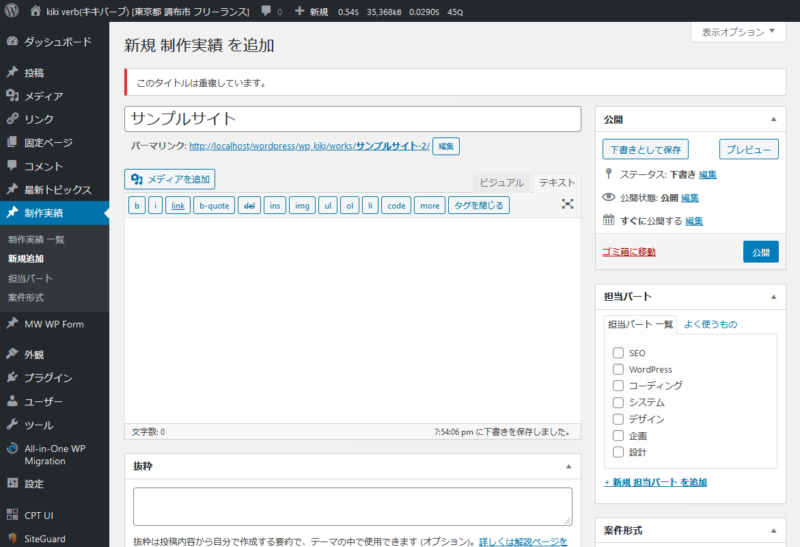Open the 外観 appearance menu
The height and width of the screenshot is (547, 800).
pos(34,354)
